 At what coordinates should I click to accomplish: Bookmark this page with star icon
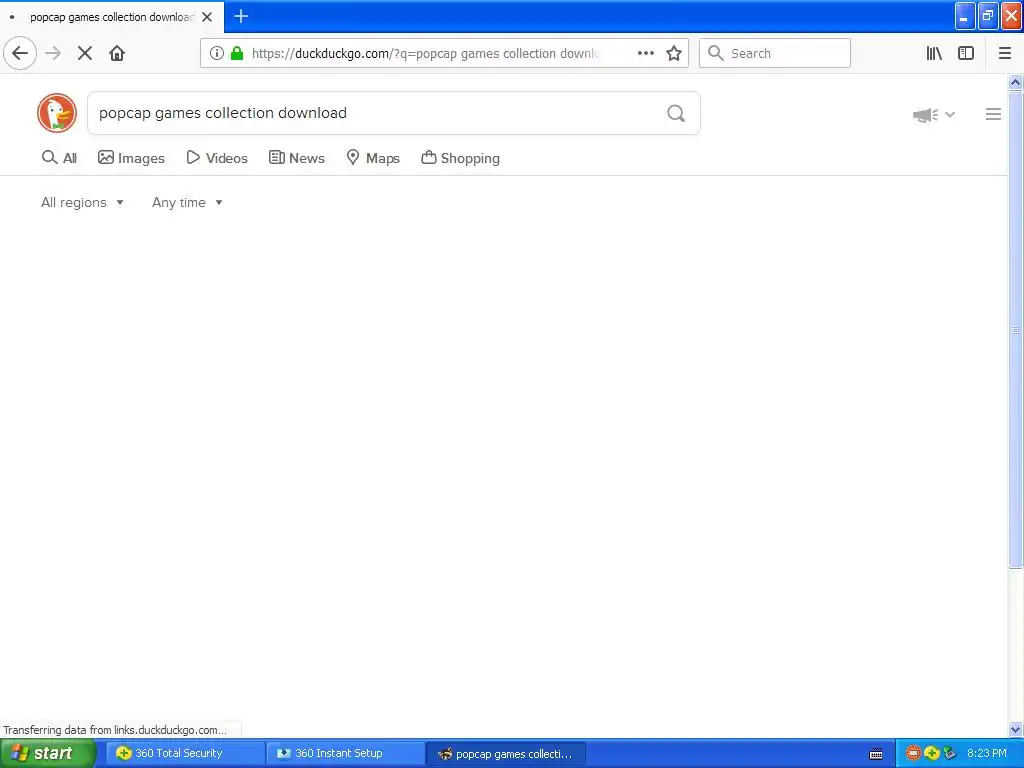pyautogui.click(x=674, y=53)
